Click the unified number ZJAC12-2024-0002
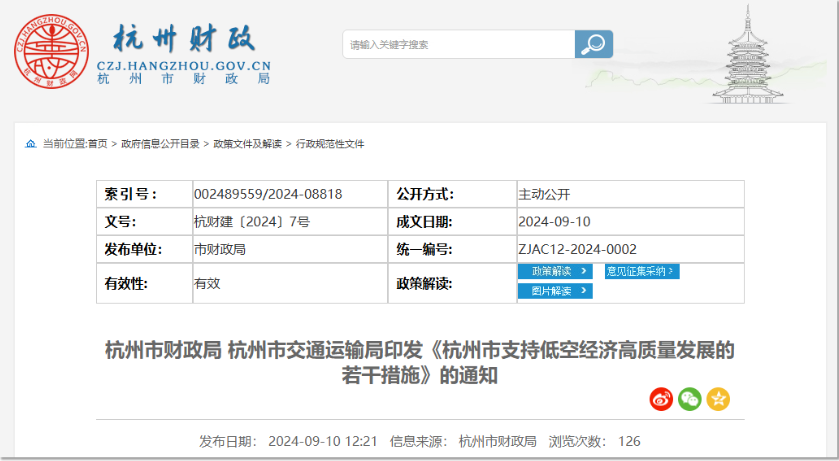The height and width of the screenshot is (461, 839). point(577,249)
